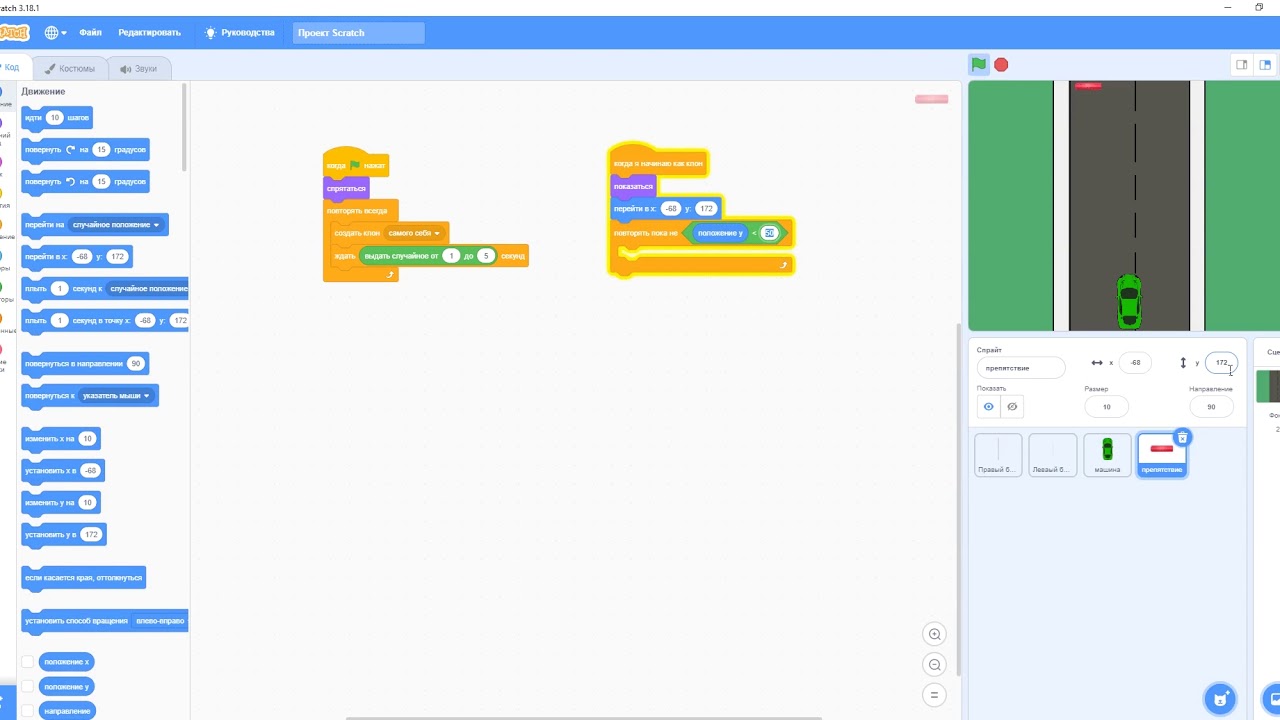Edit the 5 field in random block
This screenshot has width=1280, height=720.
pyautogui.click(x=486, y=256)
